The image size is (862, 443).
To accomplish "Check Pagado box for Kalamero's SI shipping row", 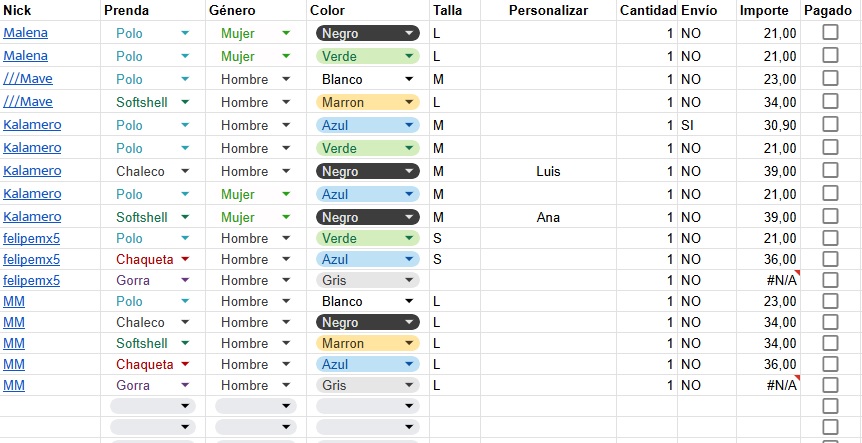I will 830,124.
